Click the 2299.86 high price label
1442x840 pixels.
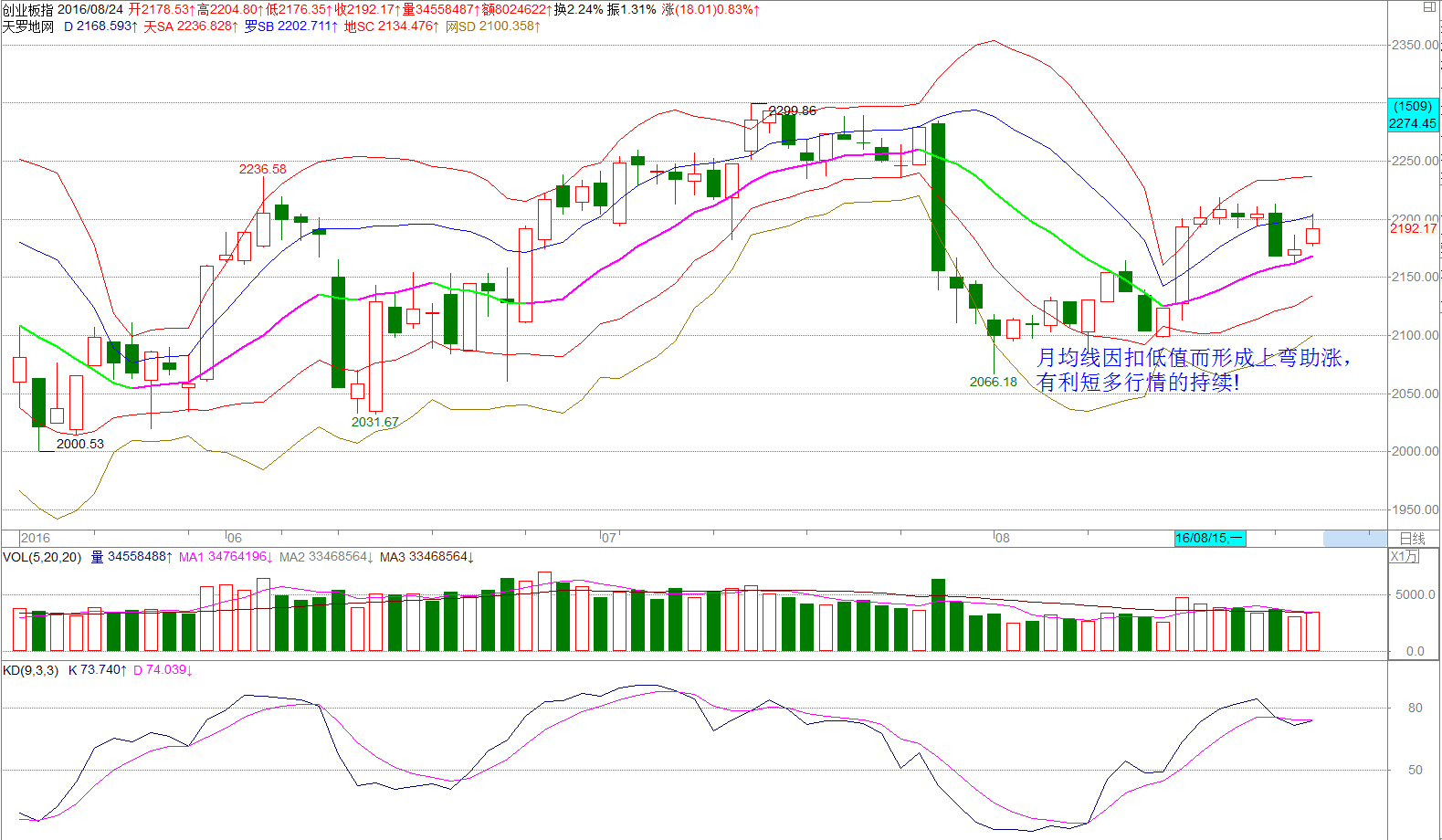[x=792, y=110]
